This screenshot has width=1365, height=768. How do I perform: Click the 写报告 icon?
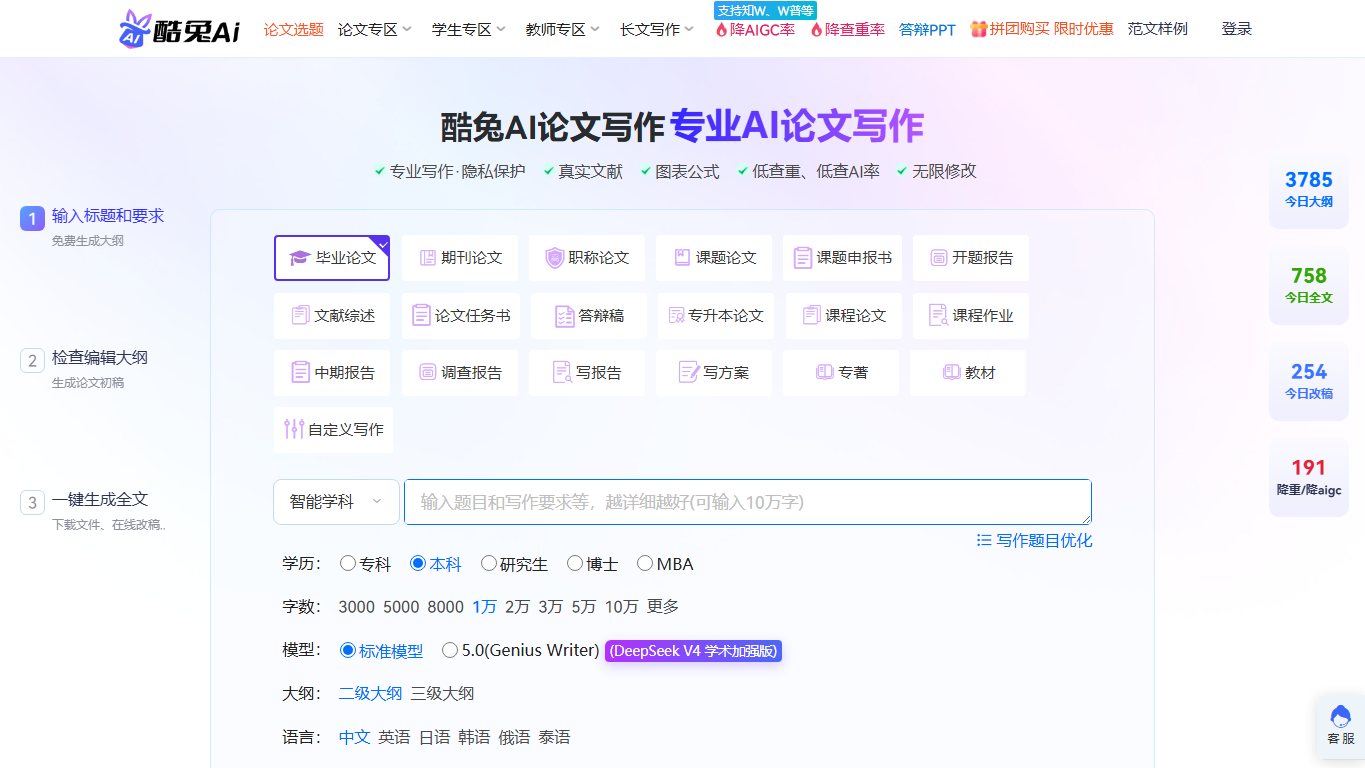(x=562, y=372)
